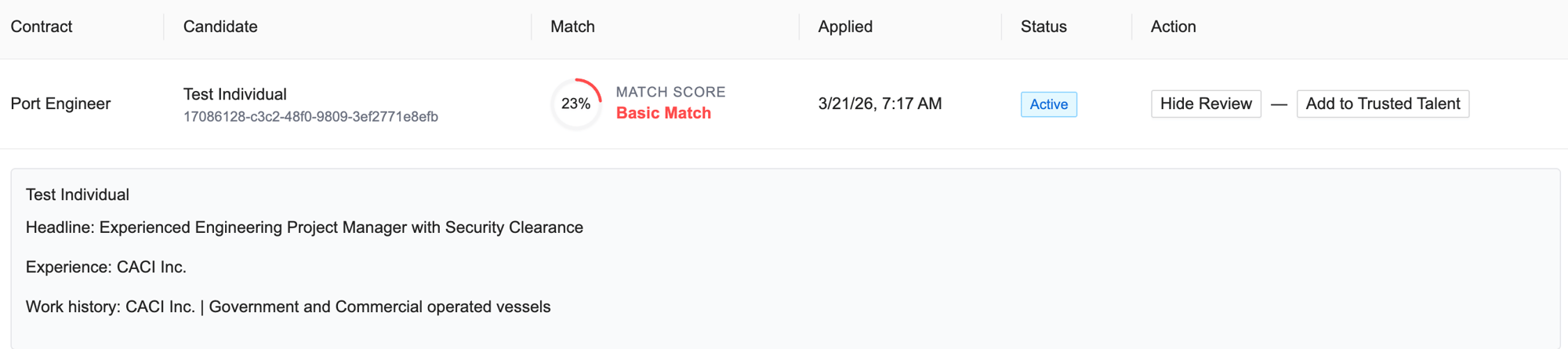Click the Status column header

(1044, 27)
